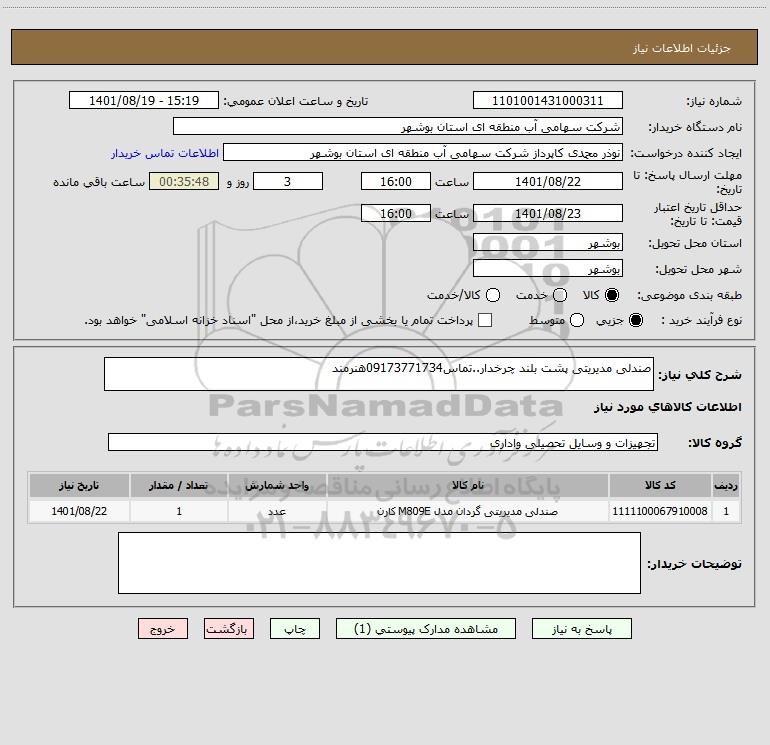Click the واحد شمارش column header

click(x=277, y=485)
